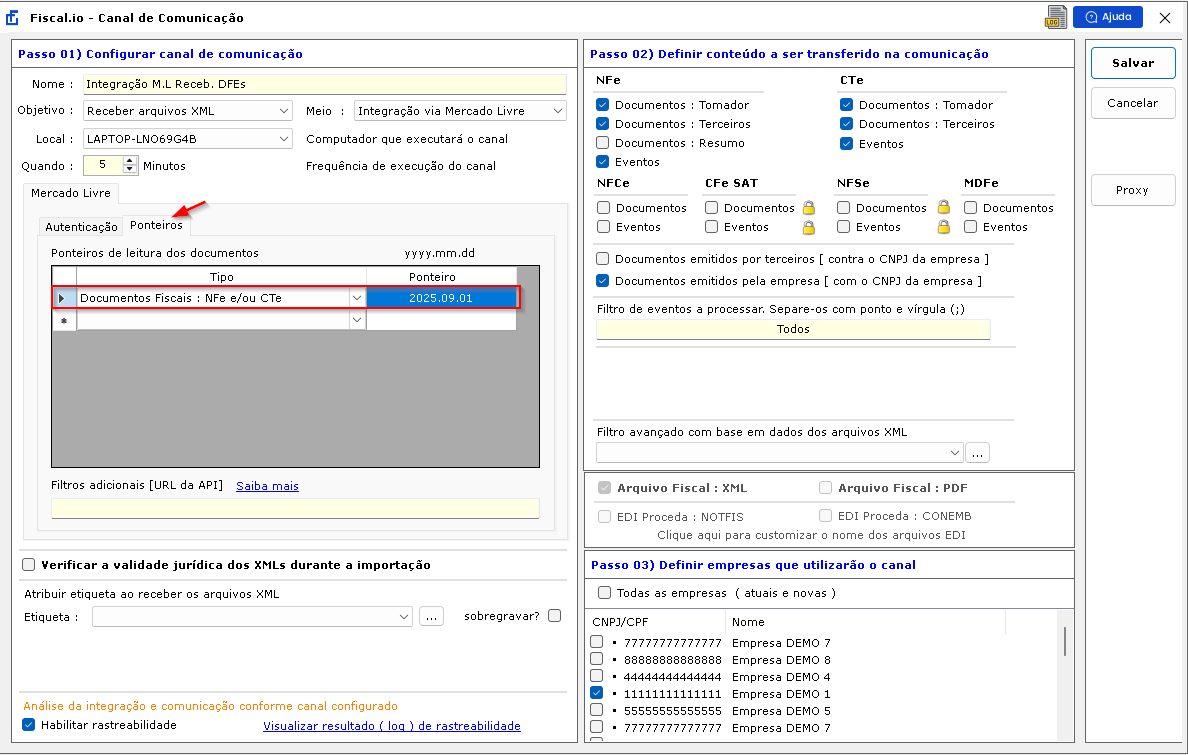
Task: Open the Saiba mais link
Action: 267,486
